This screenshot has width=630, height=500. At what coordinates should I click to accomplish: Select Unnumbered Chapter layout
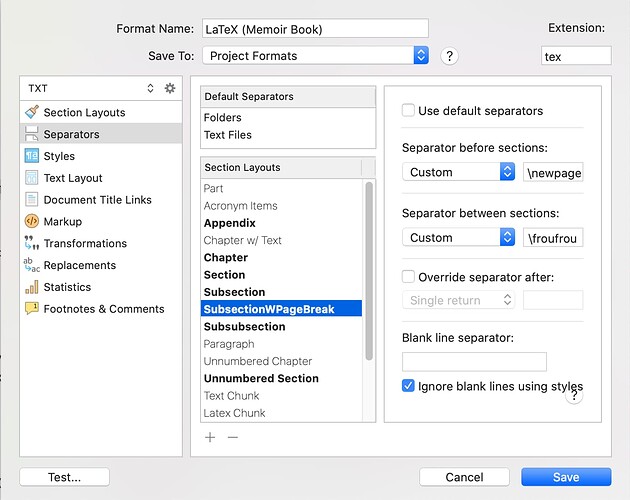pyautogui.click(x=281, y=361)
